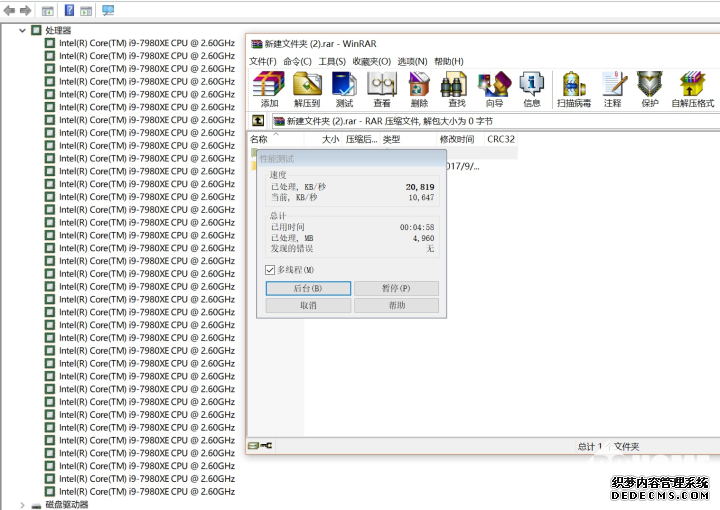Open the Tools (工具) menu

[332, 62]
